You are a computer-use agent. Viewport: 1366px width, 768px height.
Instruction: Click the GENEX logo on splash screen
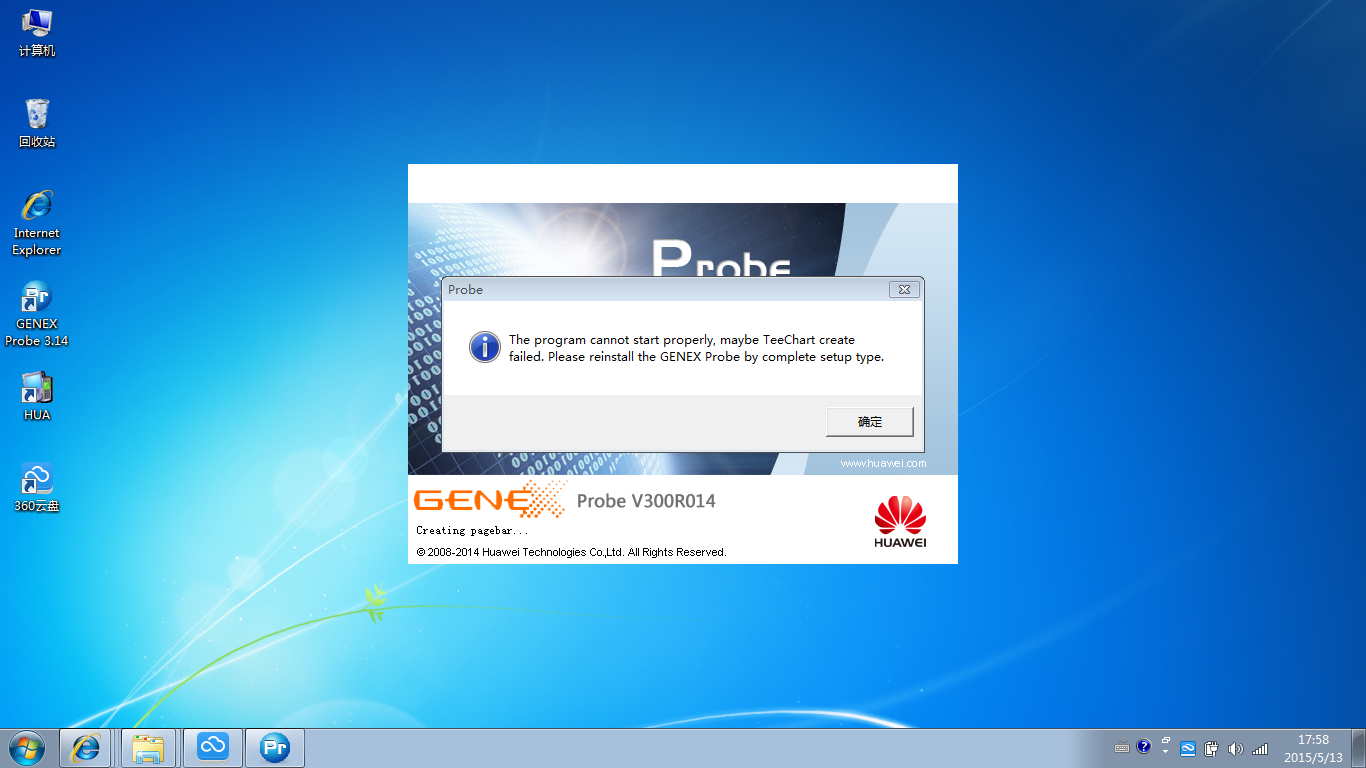(x=490, y=499)
